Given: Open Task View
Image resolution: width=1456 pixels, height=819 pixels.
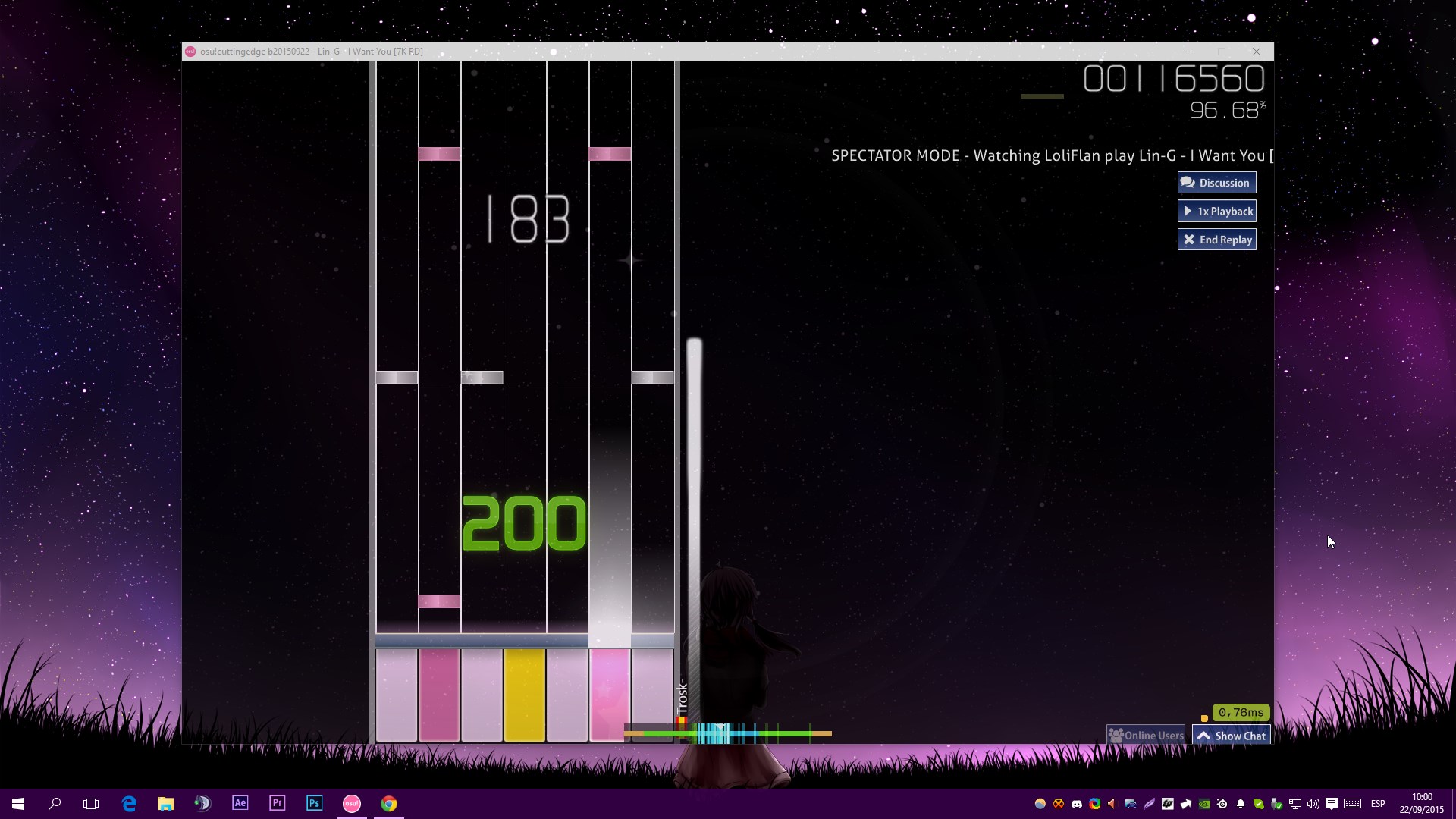Looking at the screenshot, I should click(x=91, y=803).
